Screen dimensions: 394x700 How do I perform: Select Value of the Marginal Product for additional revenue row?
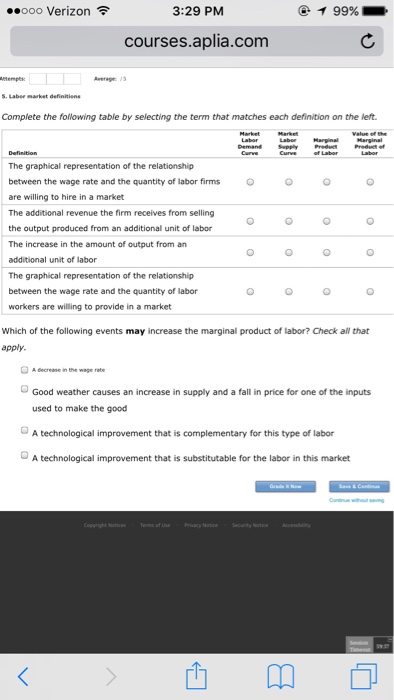(370, 221)
